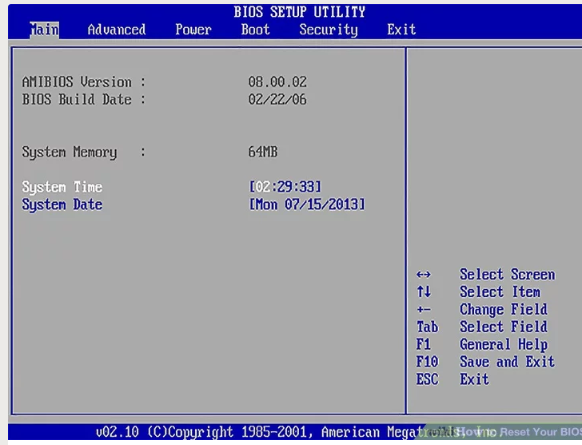This screenshot has width=582, height=445.
Task: Click the F1 key hint
Action: [424, 344]
